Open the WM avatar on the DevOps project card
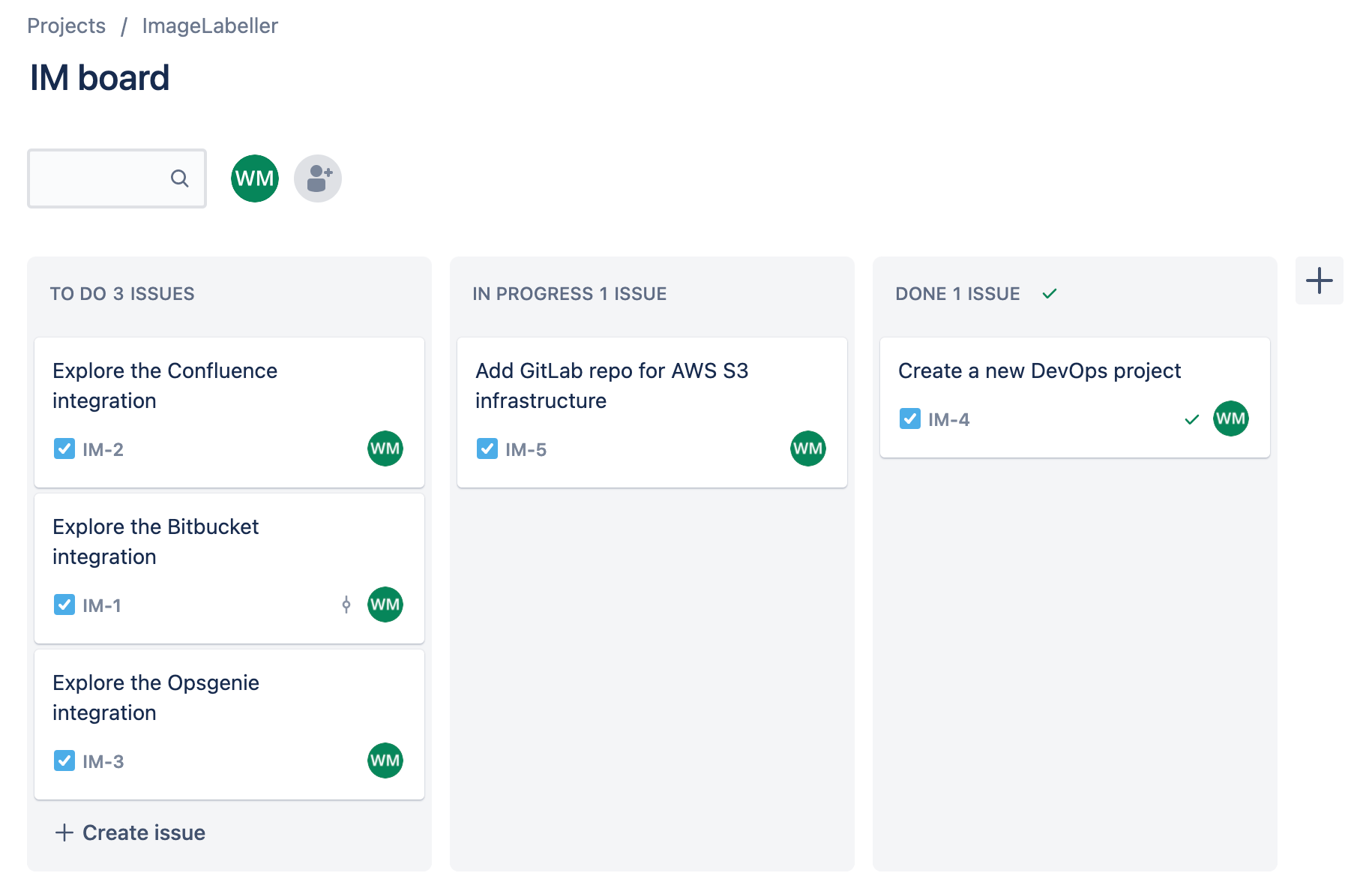The image size is (1372, 891). pos(1230,418)
